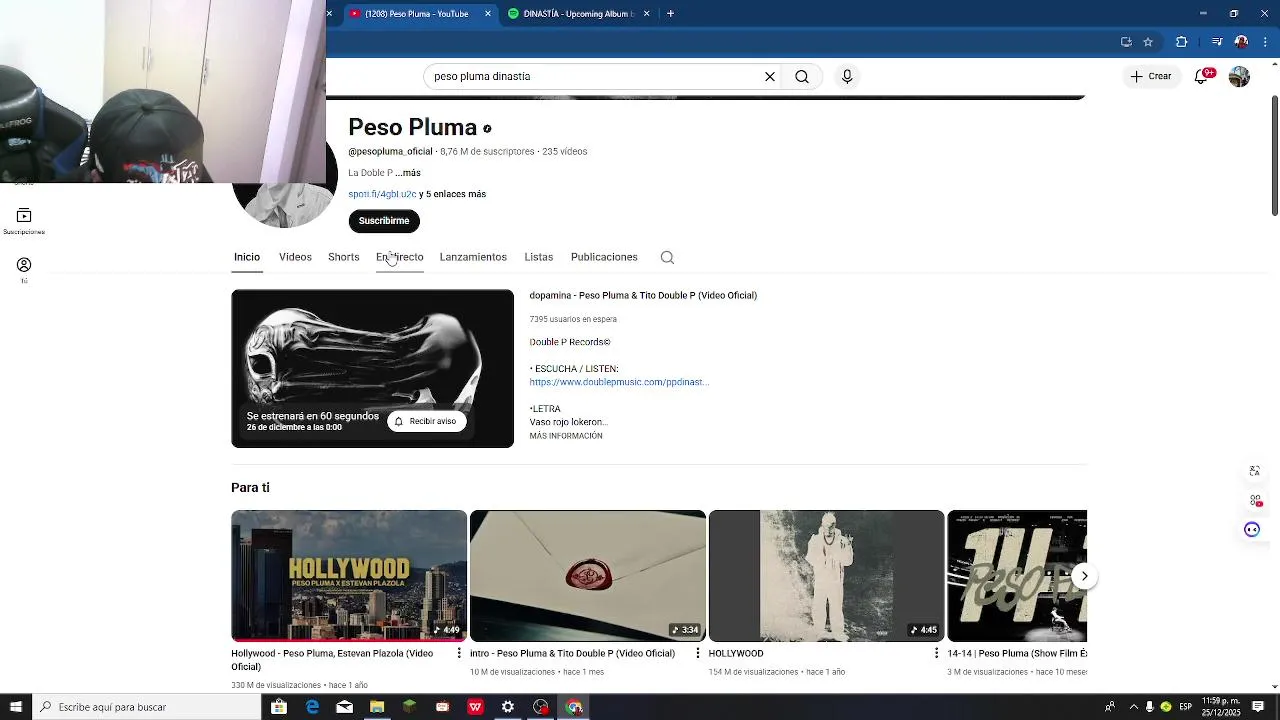1280x720 pixels.
Task: Open options menu for HOLLYWOOD video
Action: (x=936, y=653)
